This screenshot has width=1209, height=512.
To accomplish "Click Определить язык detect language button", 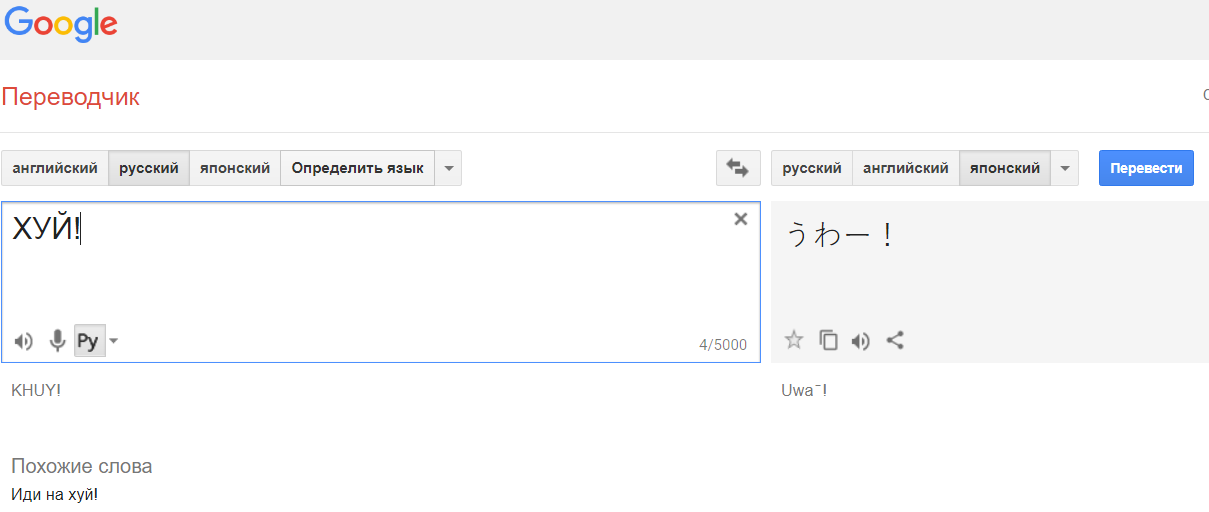I will (358, 168).
